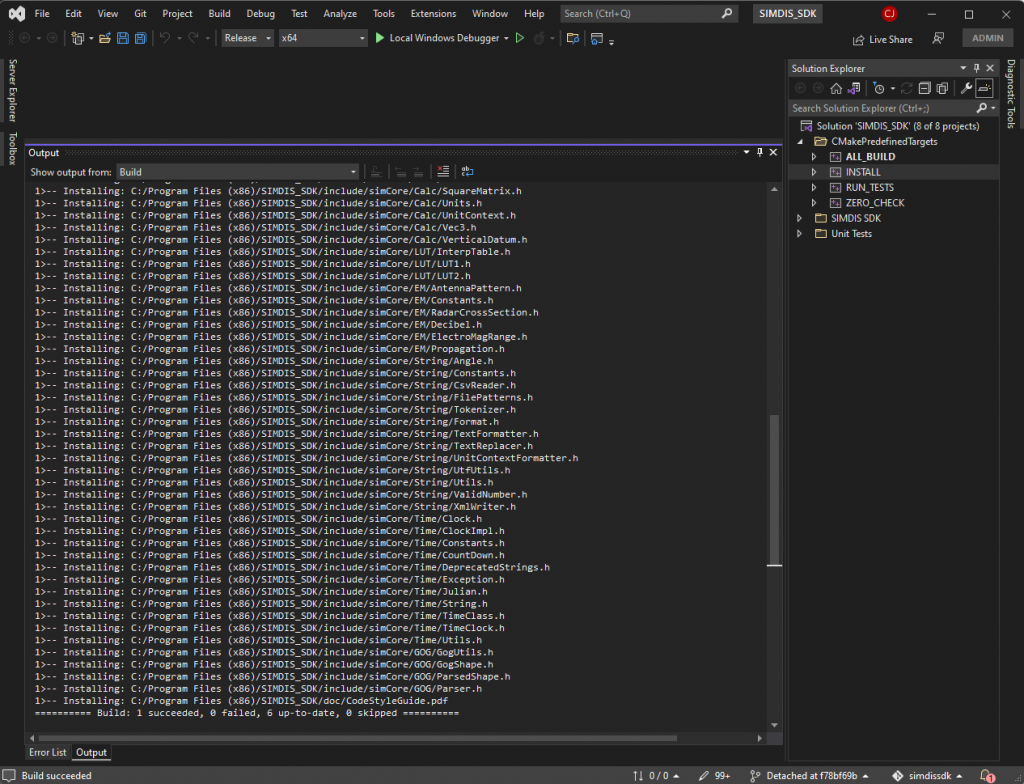The width and height of the screenshot is (1024, 784).
Task: Open the Build menu
Action: (x=219, y=13)
